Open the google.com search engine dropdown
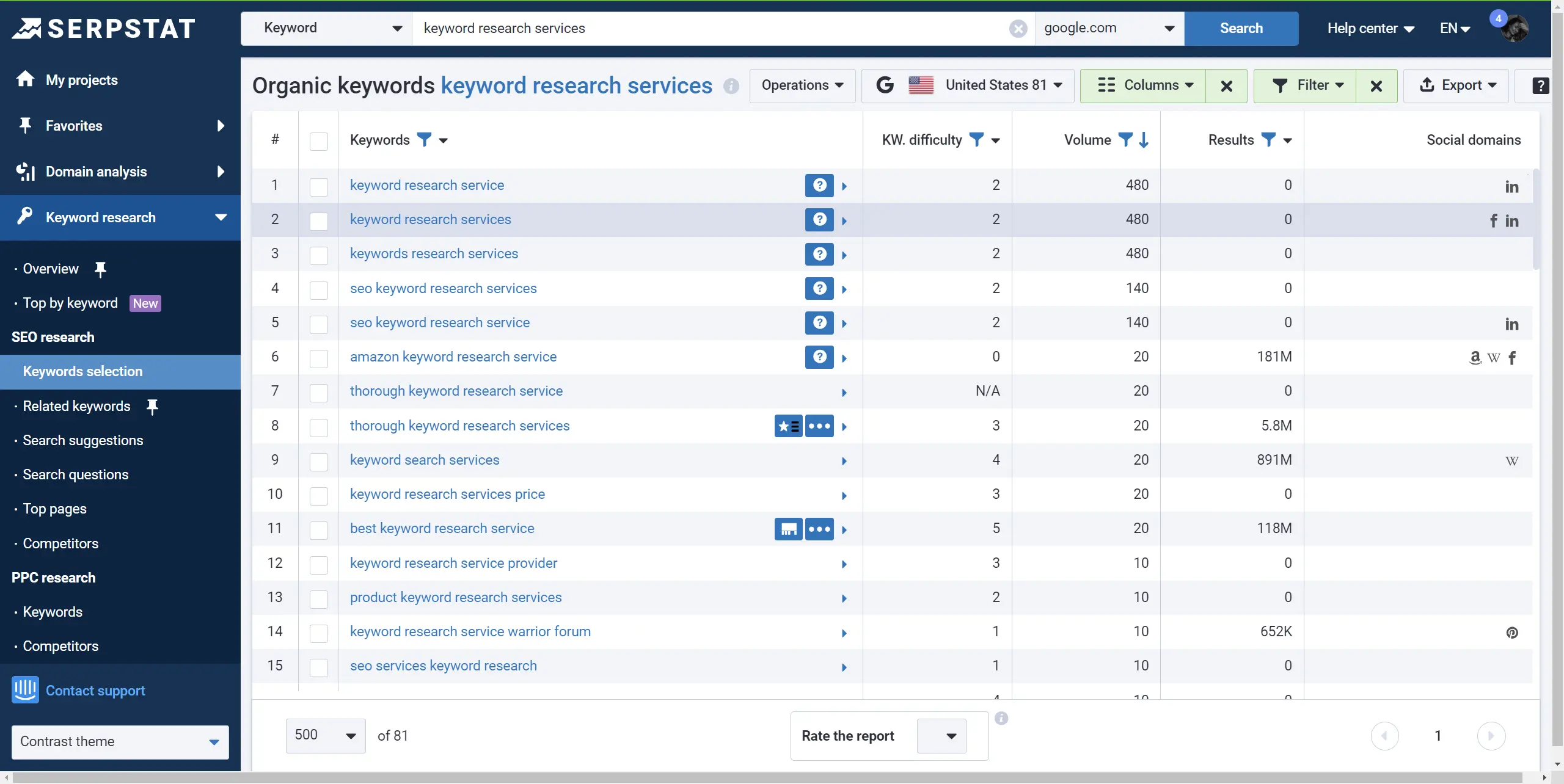1564x784 pixels. (1108, 28)
